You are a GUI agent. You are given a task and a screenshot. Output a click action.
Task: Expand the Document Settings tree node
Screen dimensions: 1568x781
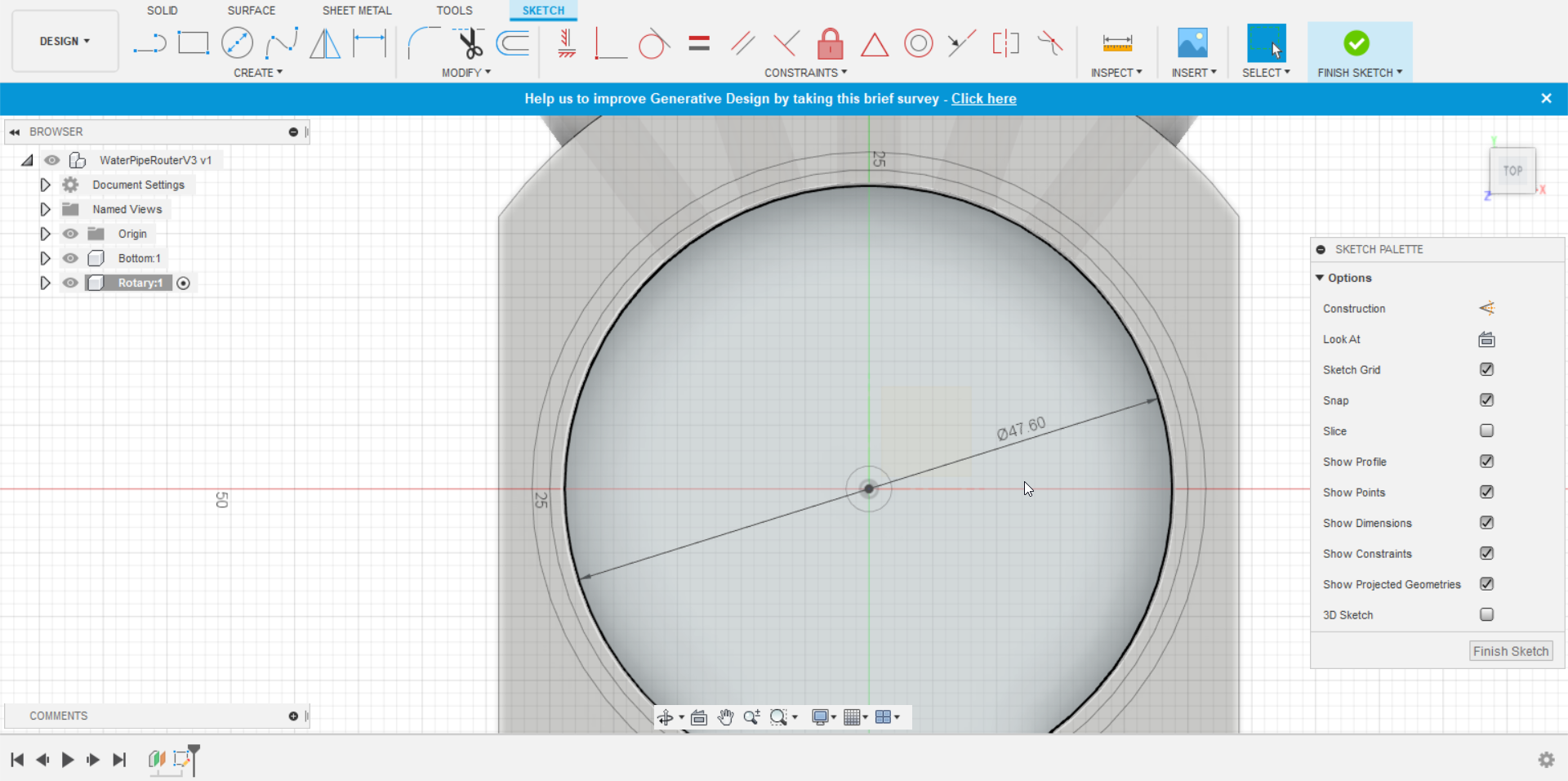pos(46,185)
